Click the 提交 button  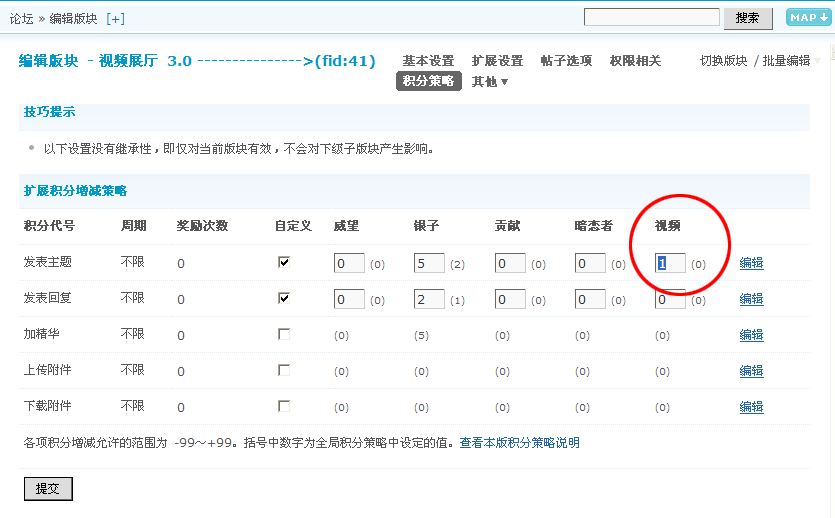tap(48, 489)
